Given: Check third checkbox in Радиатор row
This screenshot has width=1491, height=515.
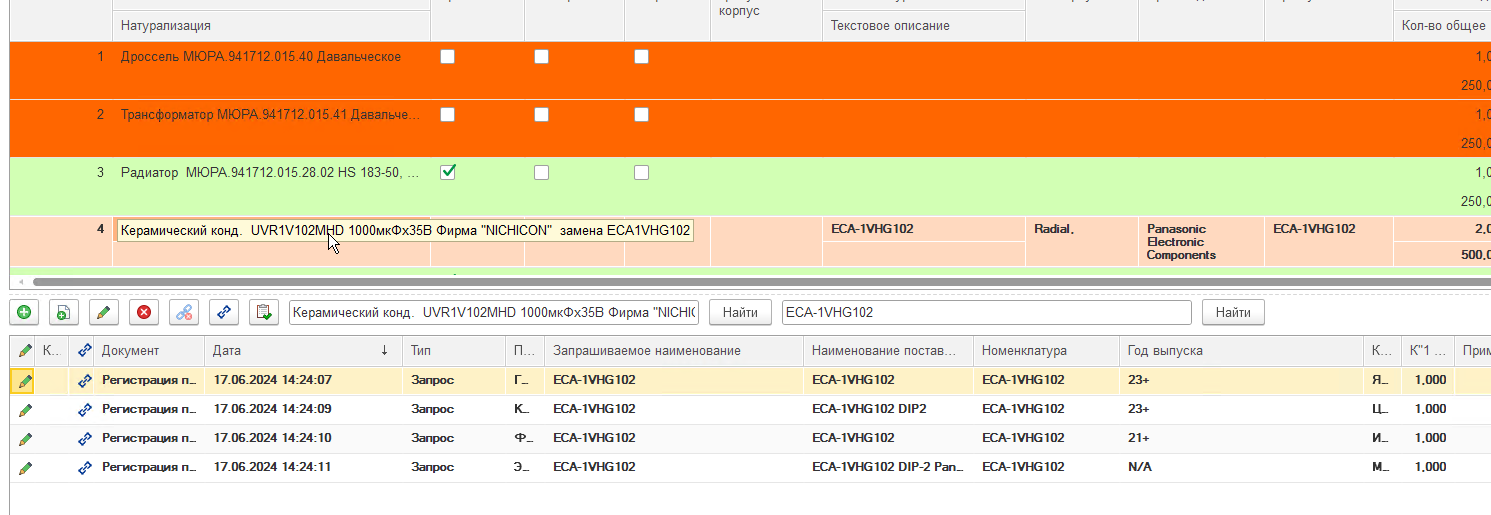Looking at the screenshot, I should point(641,172).
